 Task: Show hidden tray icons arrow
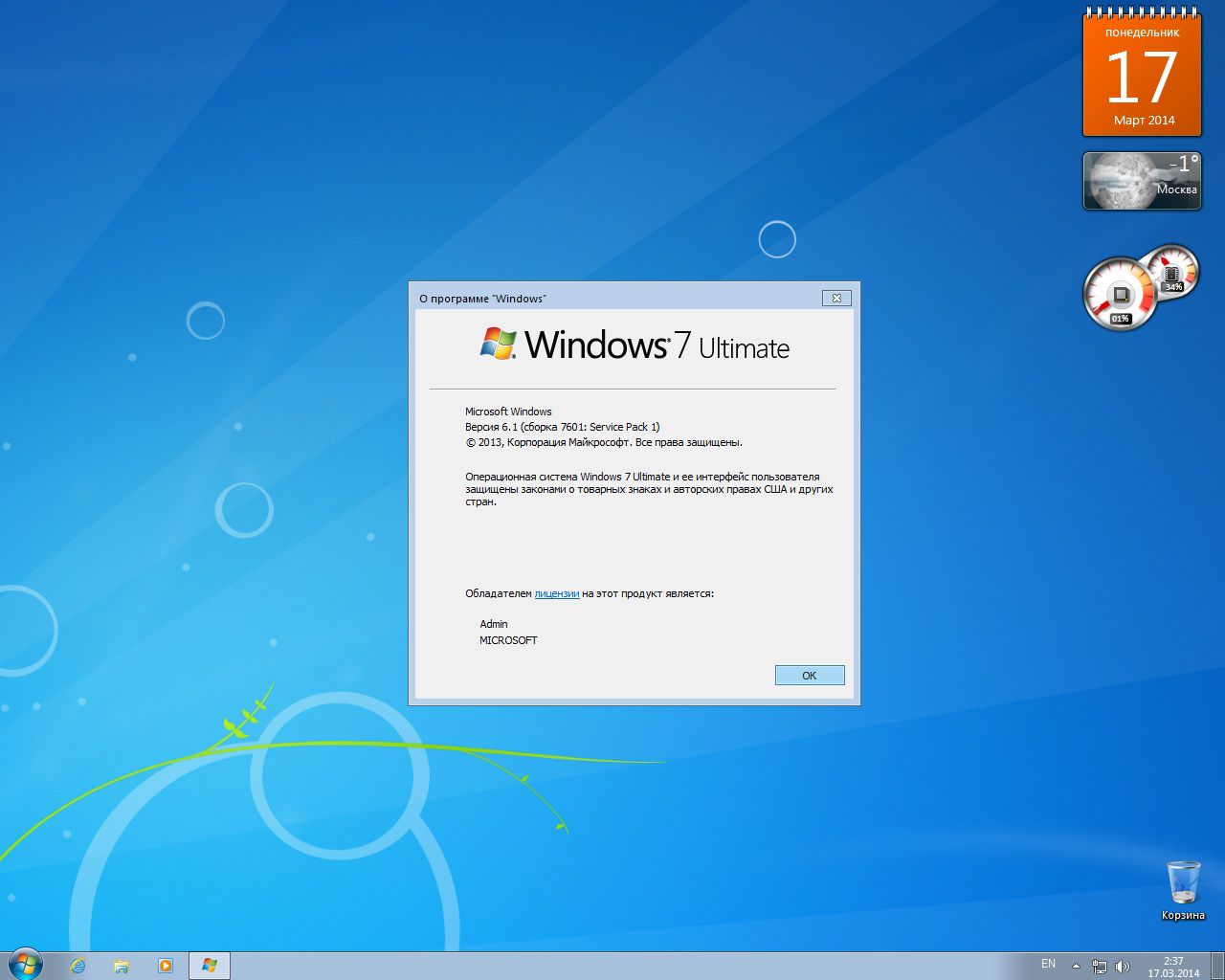(1076, 966)
